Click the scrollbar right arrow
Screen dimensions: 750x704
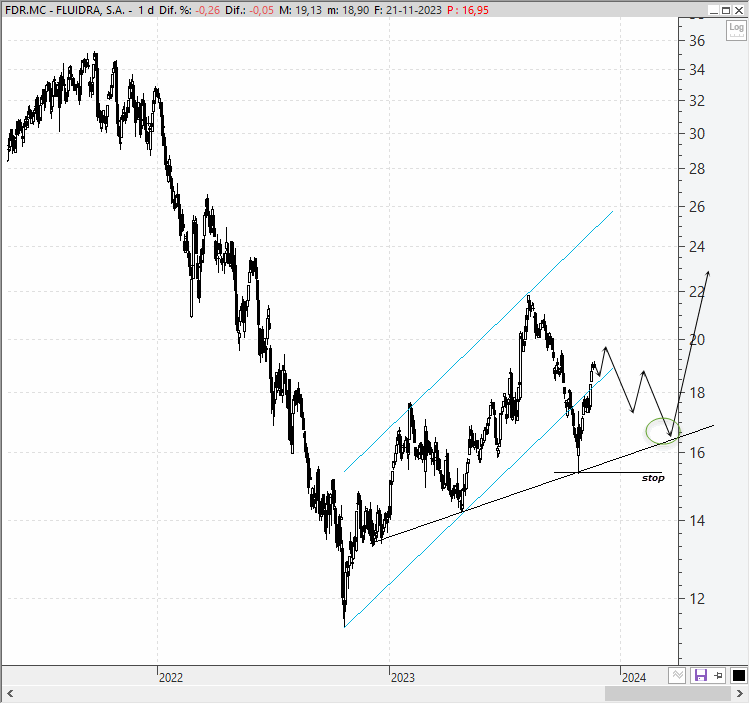[739, 693]
